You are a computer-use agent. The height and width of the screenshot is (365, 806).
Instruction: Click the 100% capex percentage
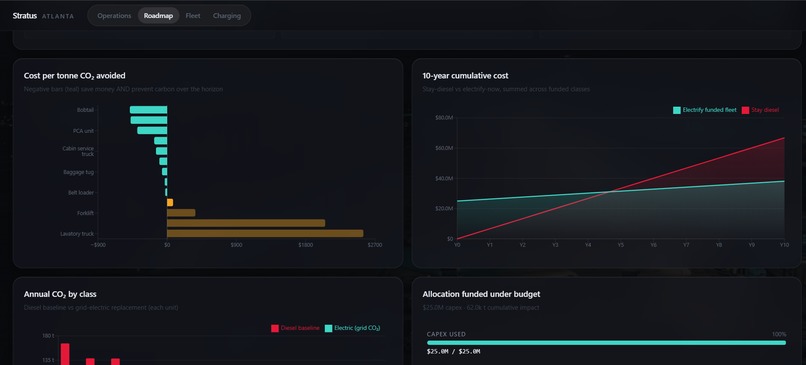779,334
